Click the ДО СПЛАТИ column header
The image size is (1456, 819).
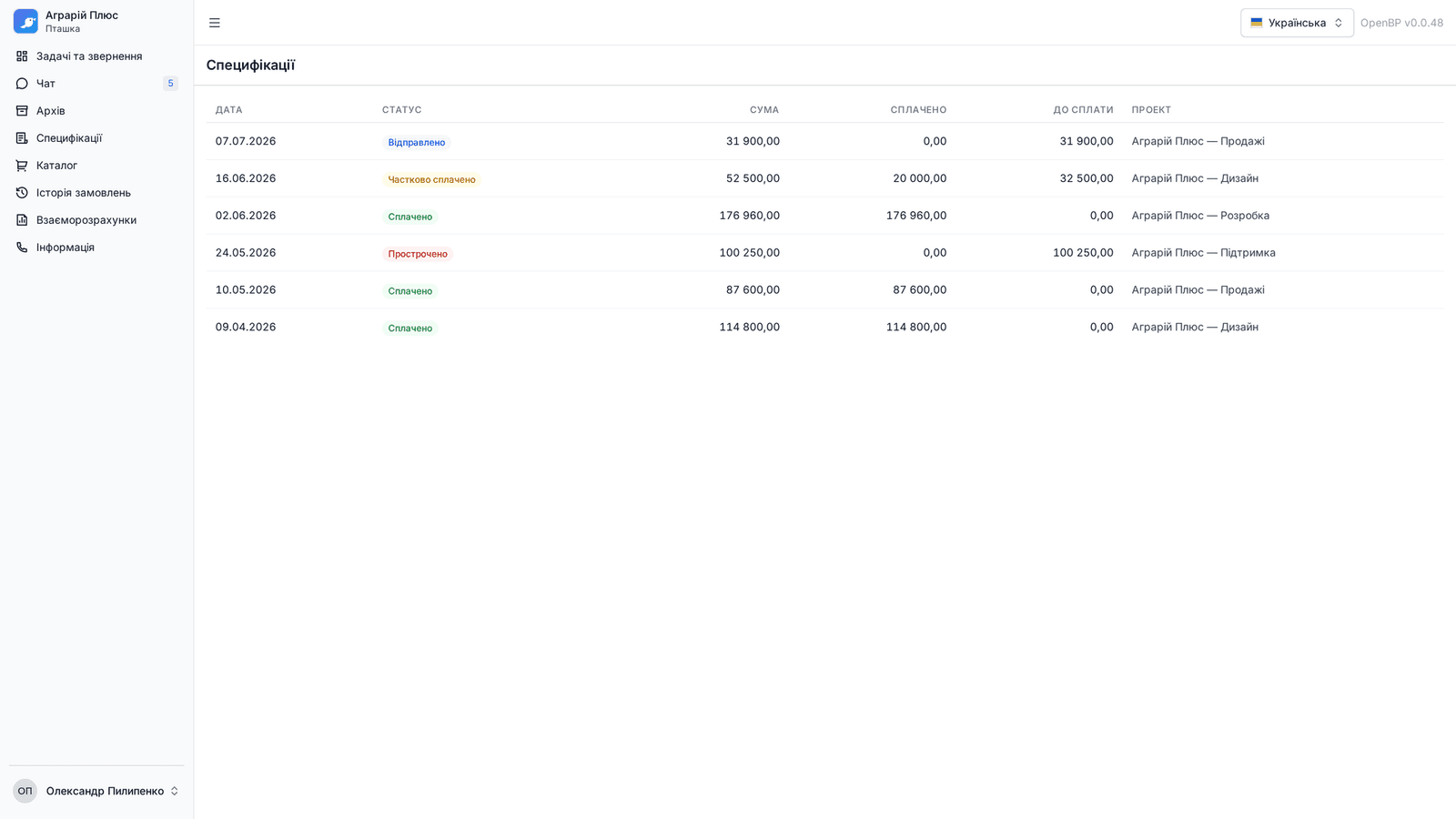(1083, 110)
